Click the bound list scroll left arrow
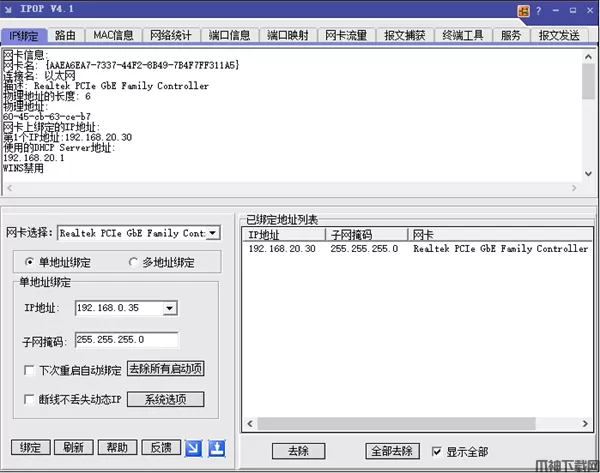 [250, 424]
